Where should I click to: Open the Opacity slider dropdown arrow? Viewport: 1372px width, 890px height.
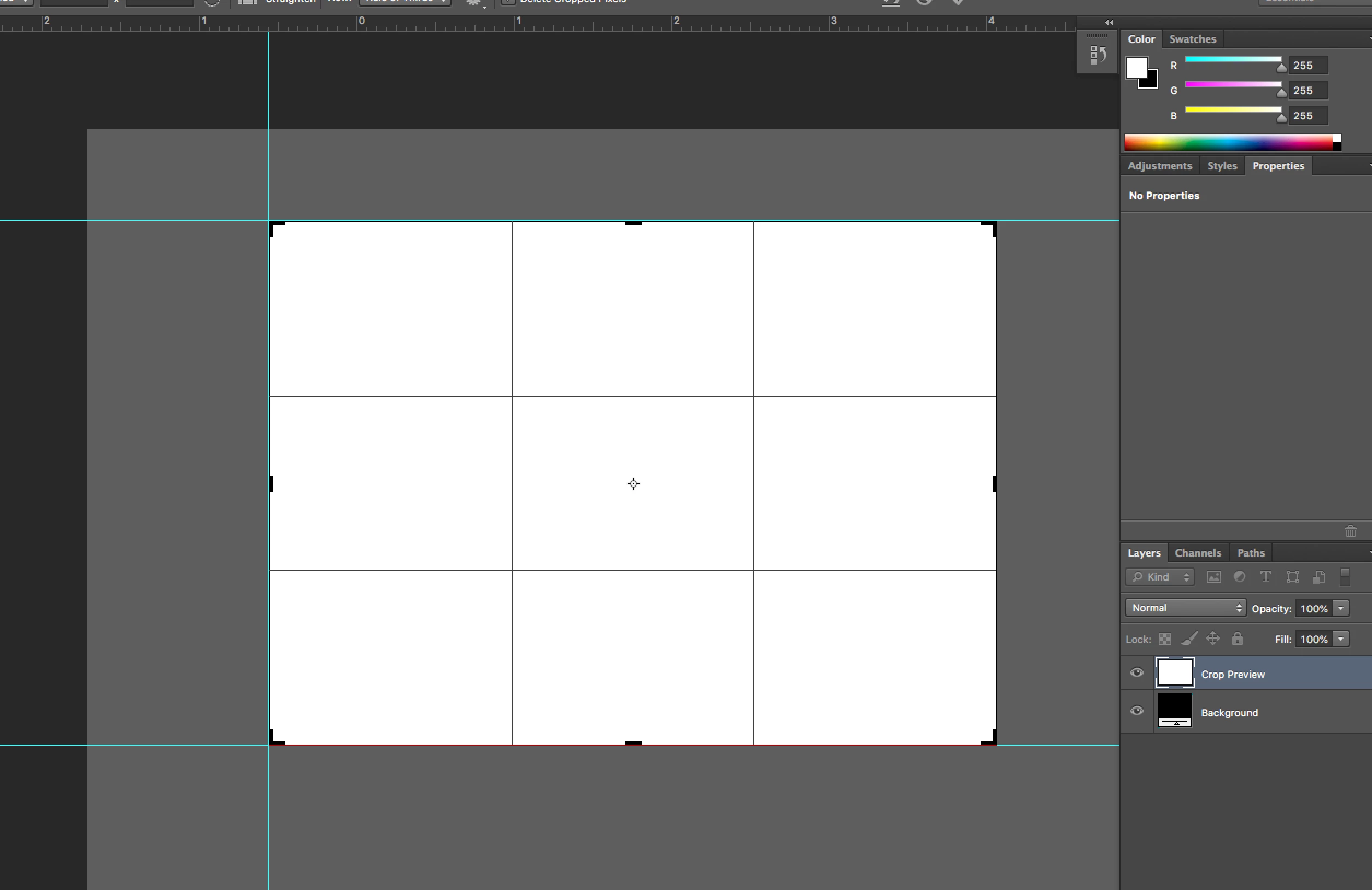(1341, 608)
